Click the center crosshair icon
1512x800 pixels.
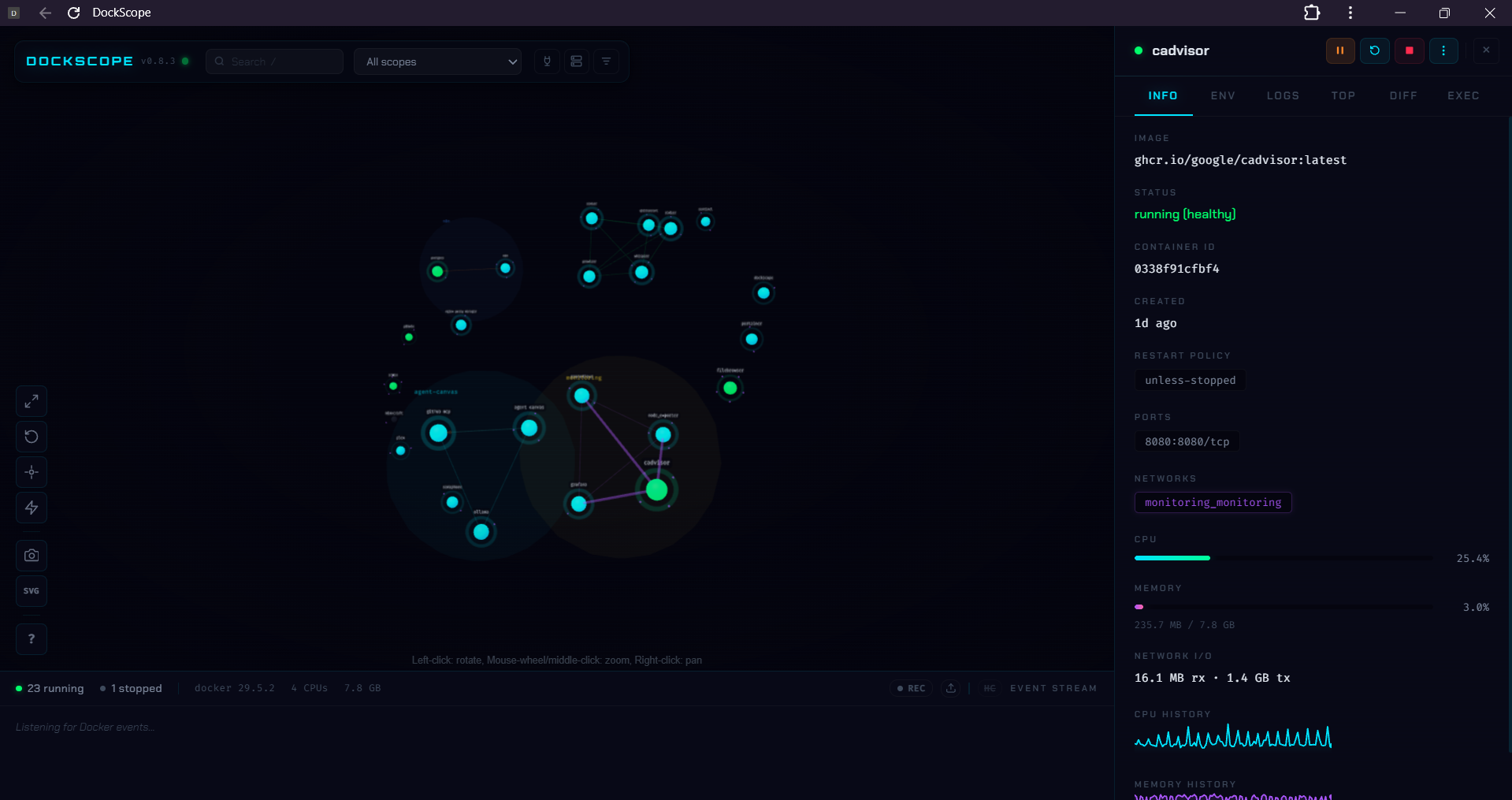tap(32, 472)
